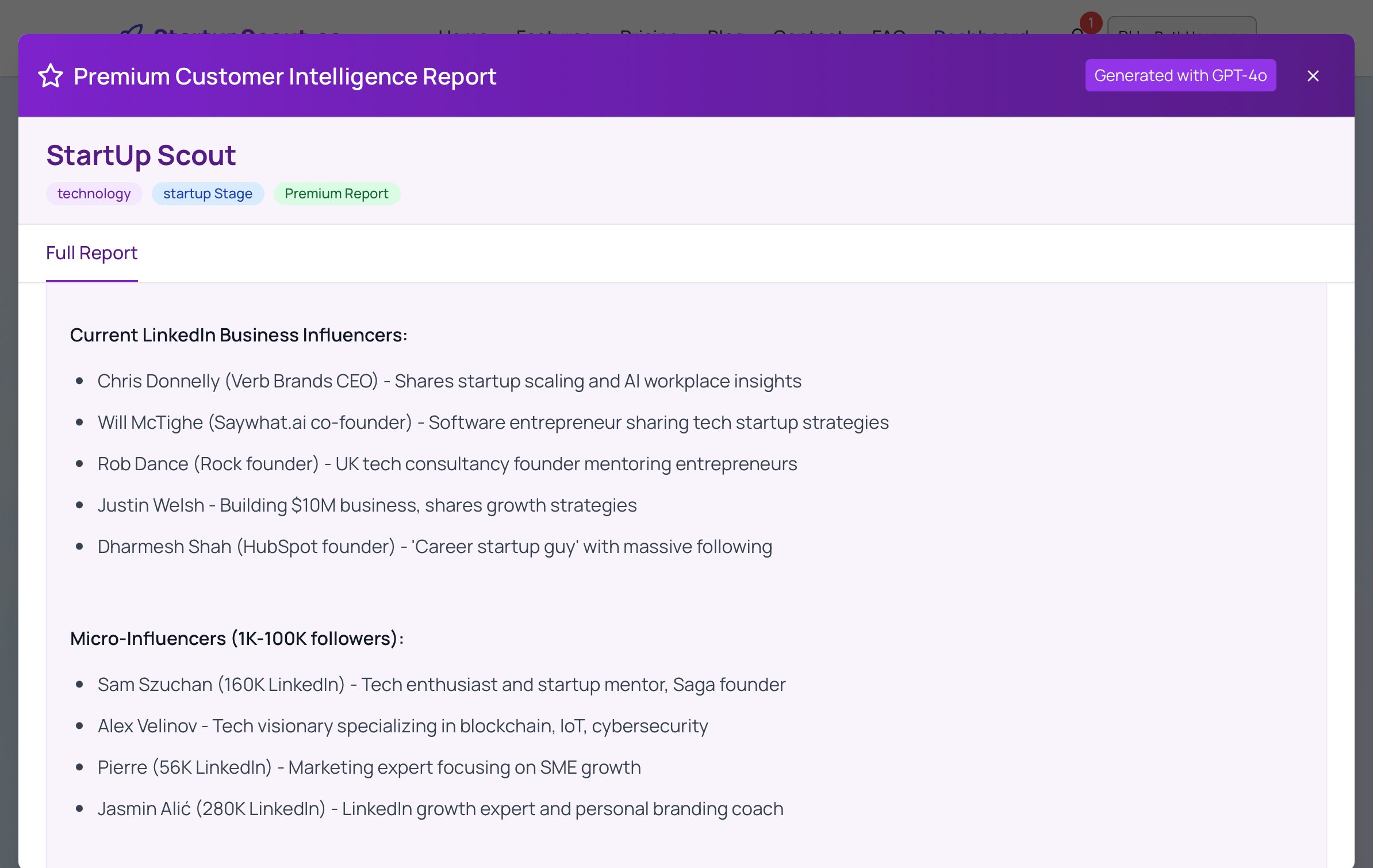The width and height of the screenshot is (1373, 868).
Task: Select the technology tag
Action: pos(94,194)
